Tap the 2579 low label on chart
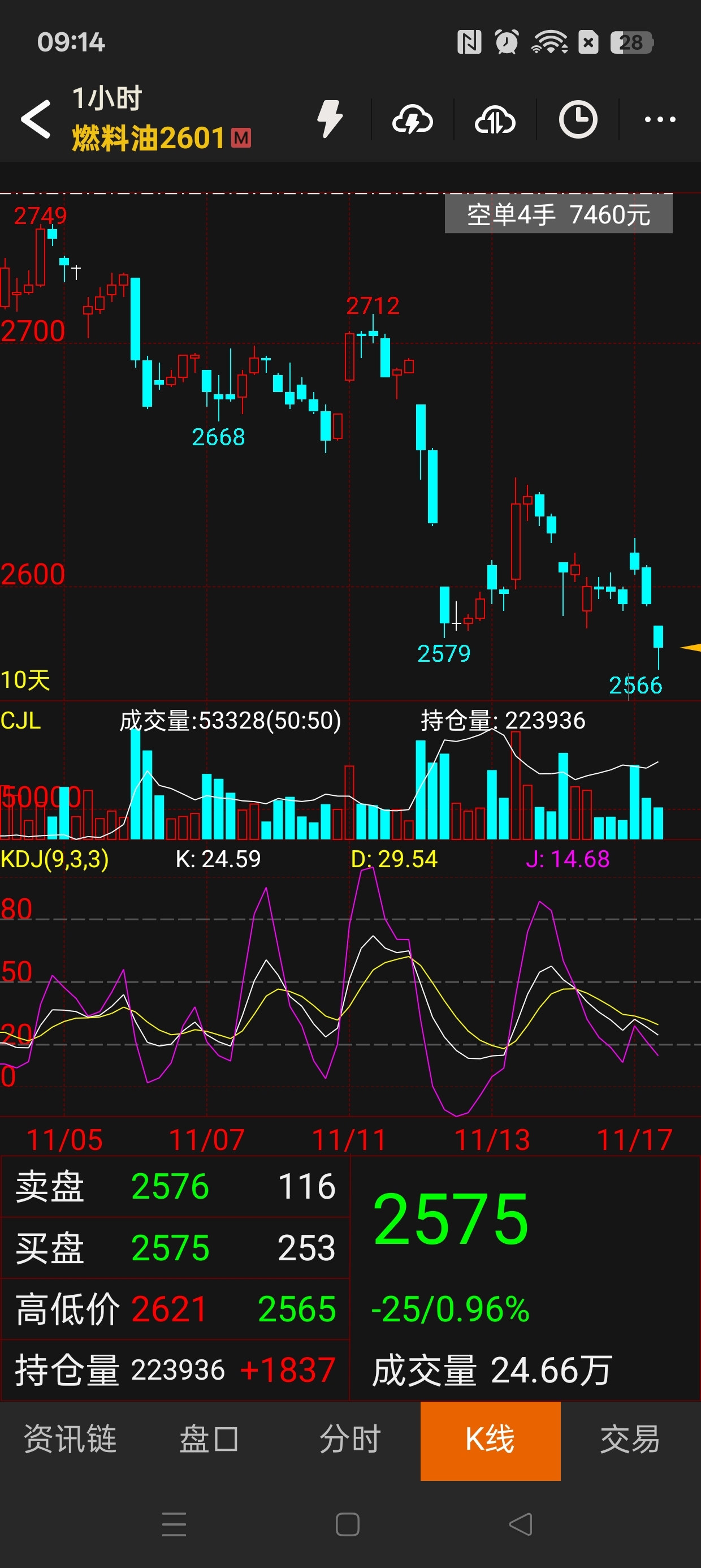 click(x=444, y=653)
